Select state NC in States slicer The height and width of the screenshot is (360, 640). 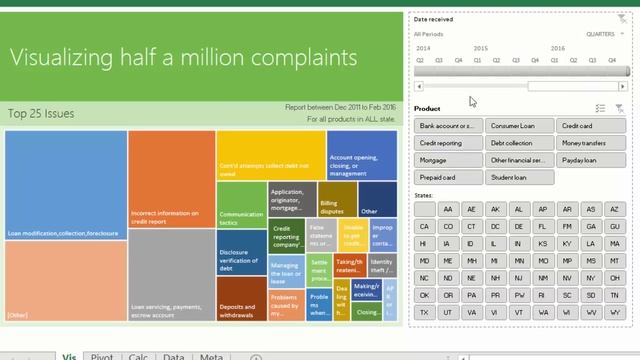click(x=424, y=278)
